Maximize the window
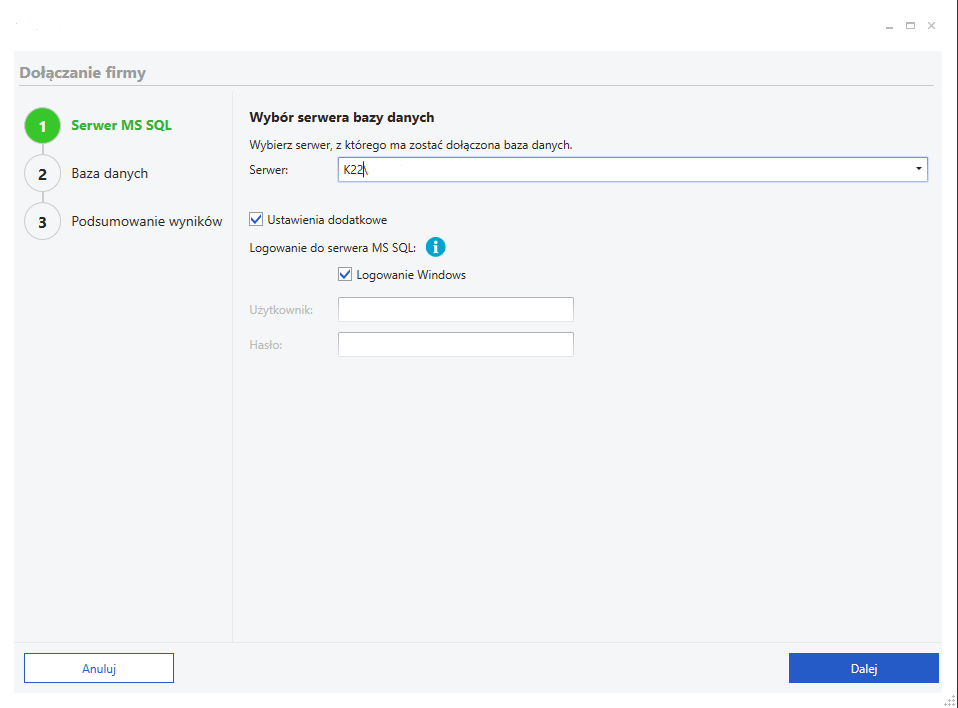This screenshot has width=958, height=708. (910, 26)
